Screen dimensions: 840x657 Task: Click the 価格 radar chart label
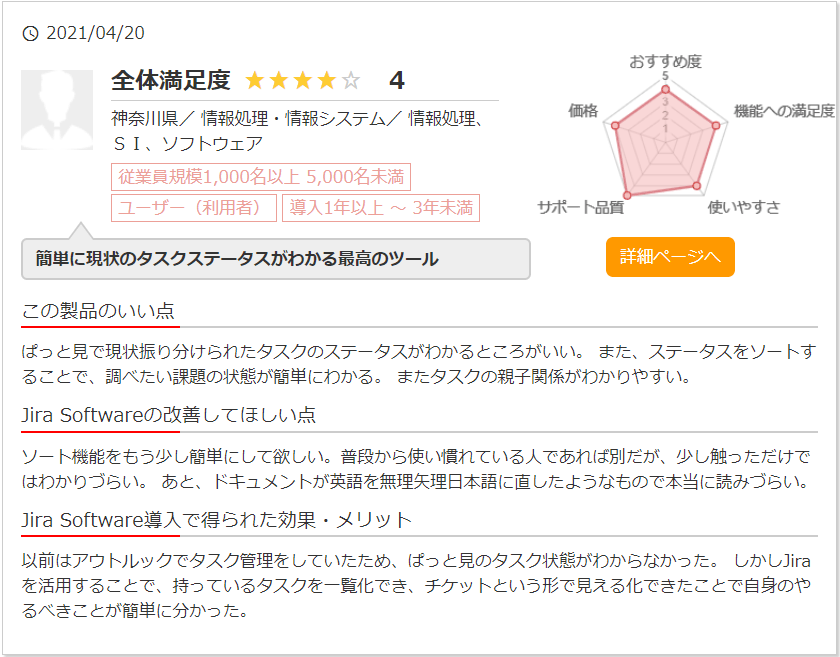tap(582, 111)
